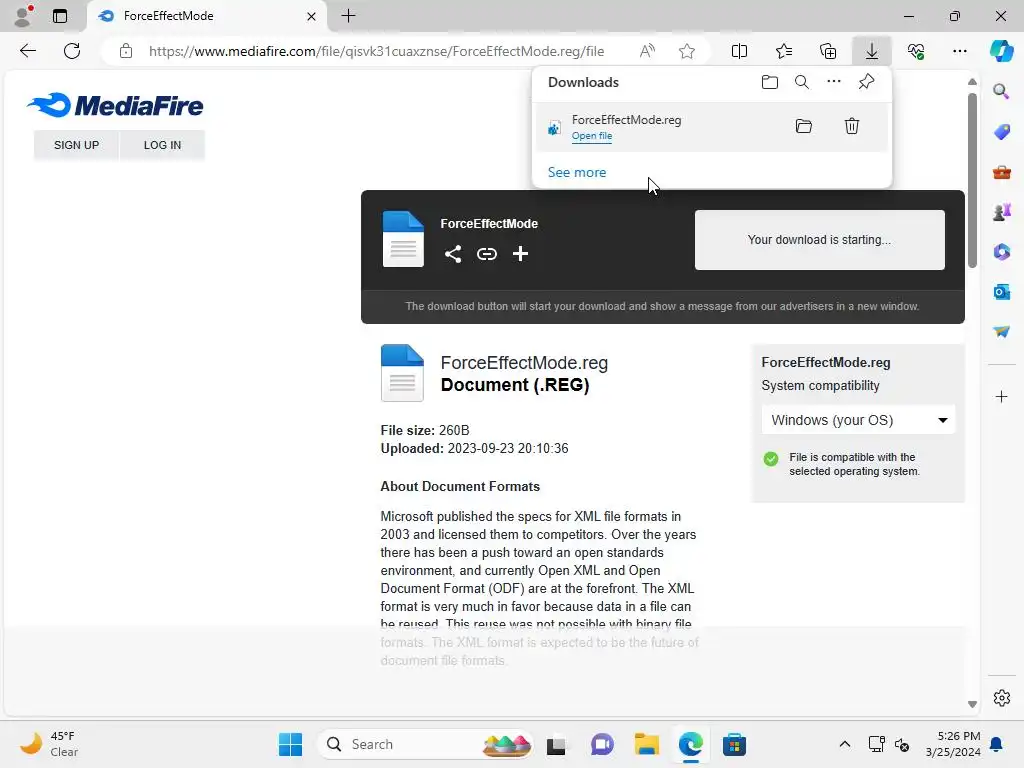Screen dimensions: 1024x768
Task: Go back using browser back arrow
Action: coord(27,51)
